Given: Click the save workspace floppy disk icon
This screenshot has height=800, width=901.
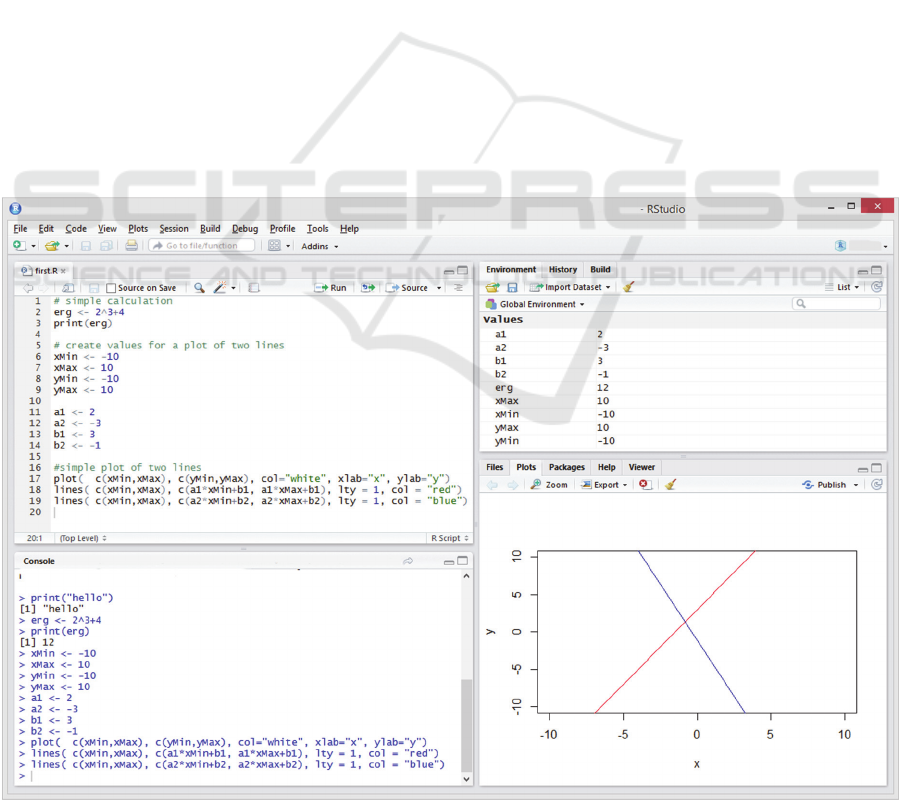Looking at the screenshot, I should 512,287.
